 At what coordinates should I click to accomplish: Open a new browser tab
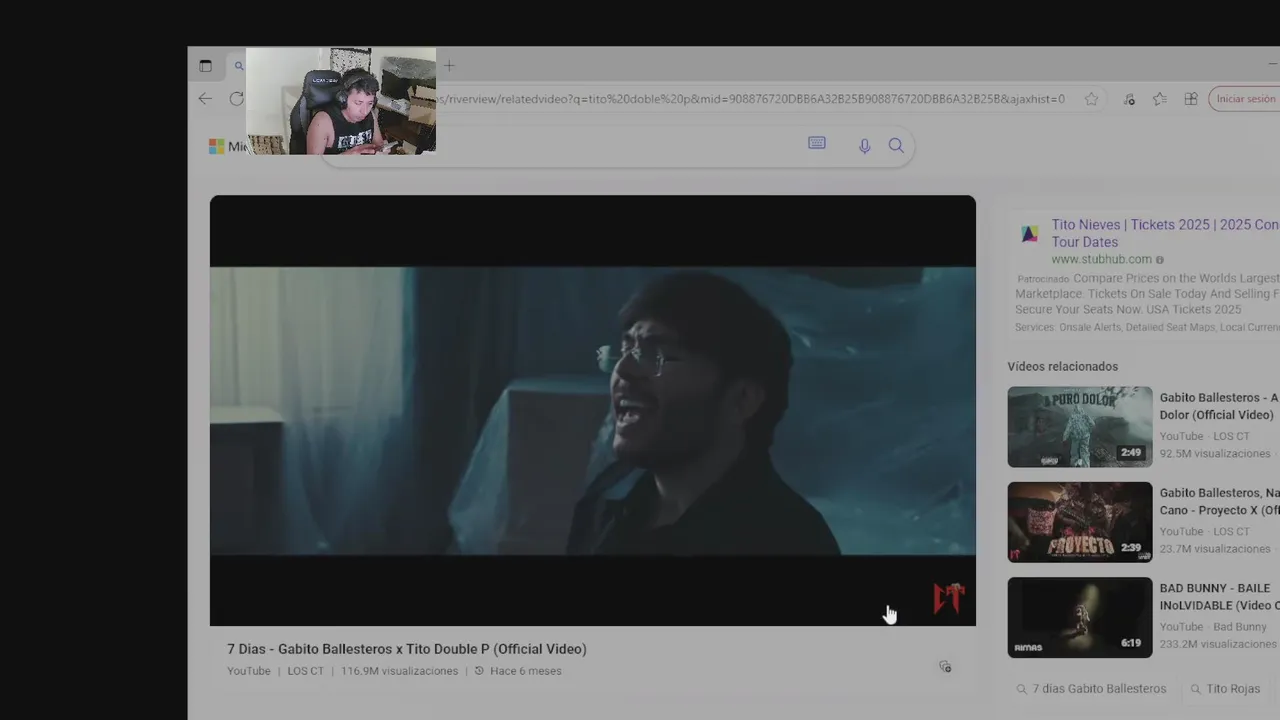(449, 66)
